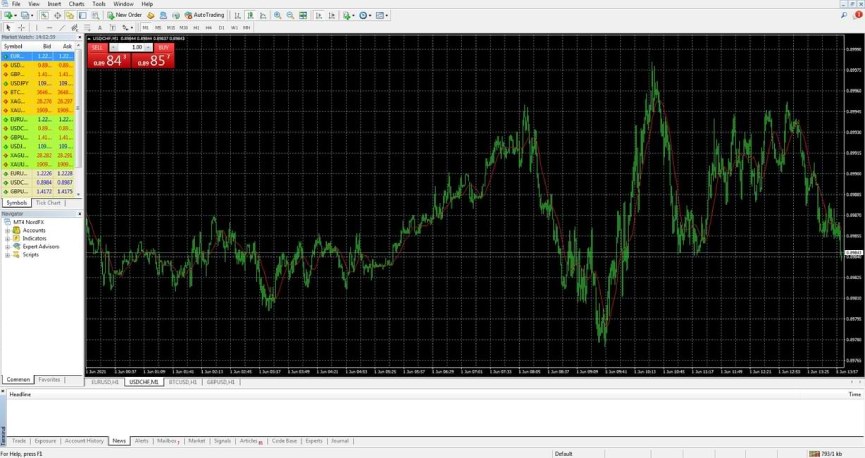This screenshot has height=458, width=865.
Task: Click the red SELL button on chart
Action: 98,47
